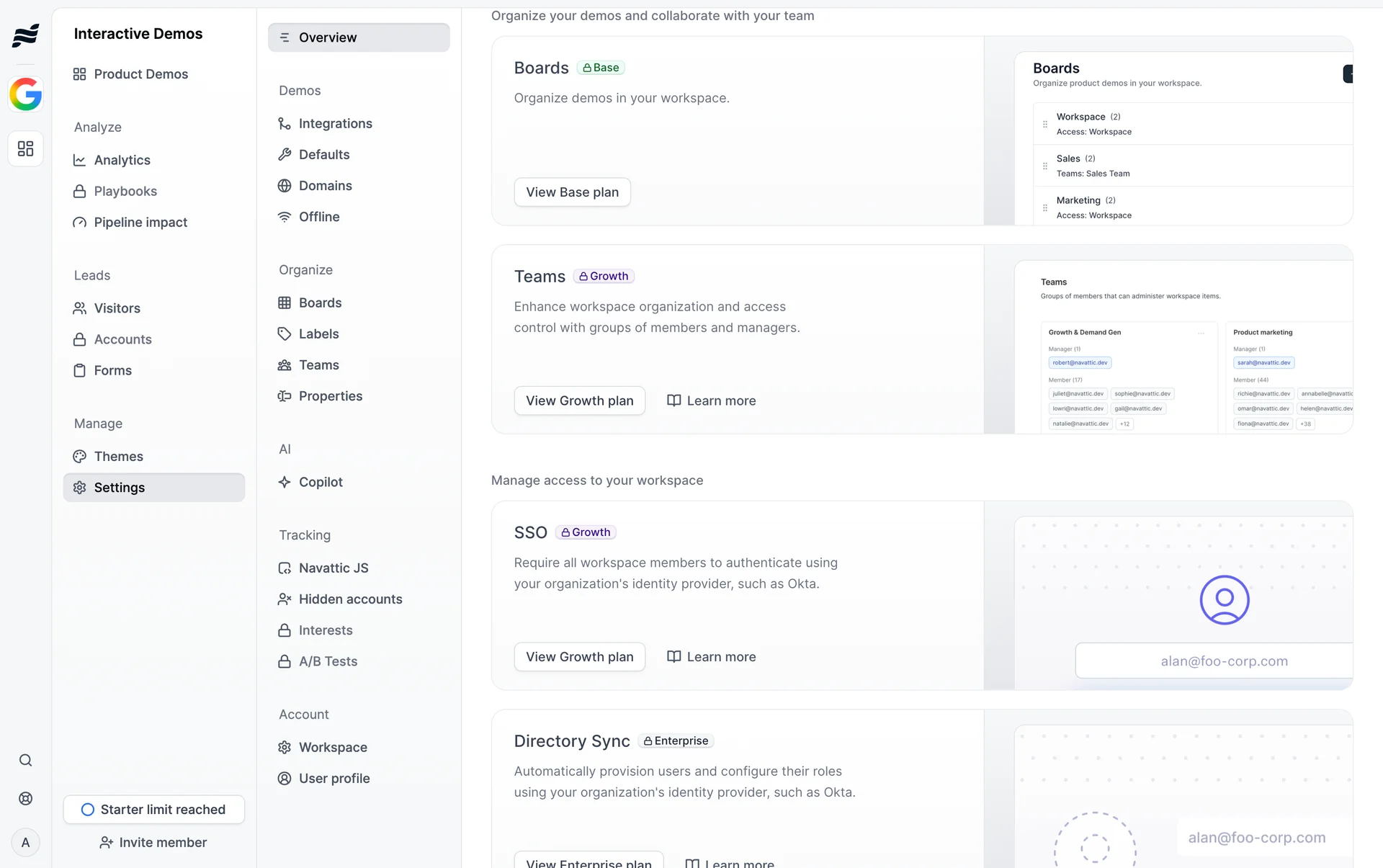The width and height of the screenshot is (1383, 868).
Task: Click Starter limit reached button
Action: coord(153,809)
